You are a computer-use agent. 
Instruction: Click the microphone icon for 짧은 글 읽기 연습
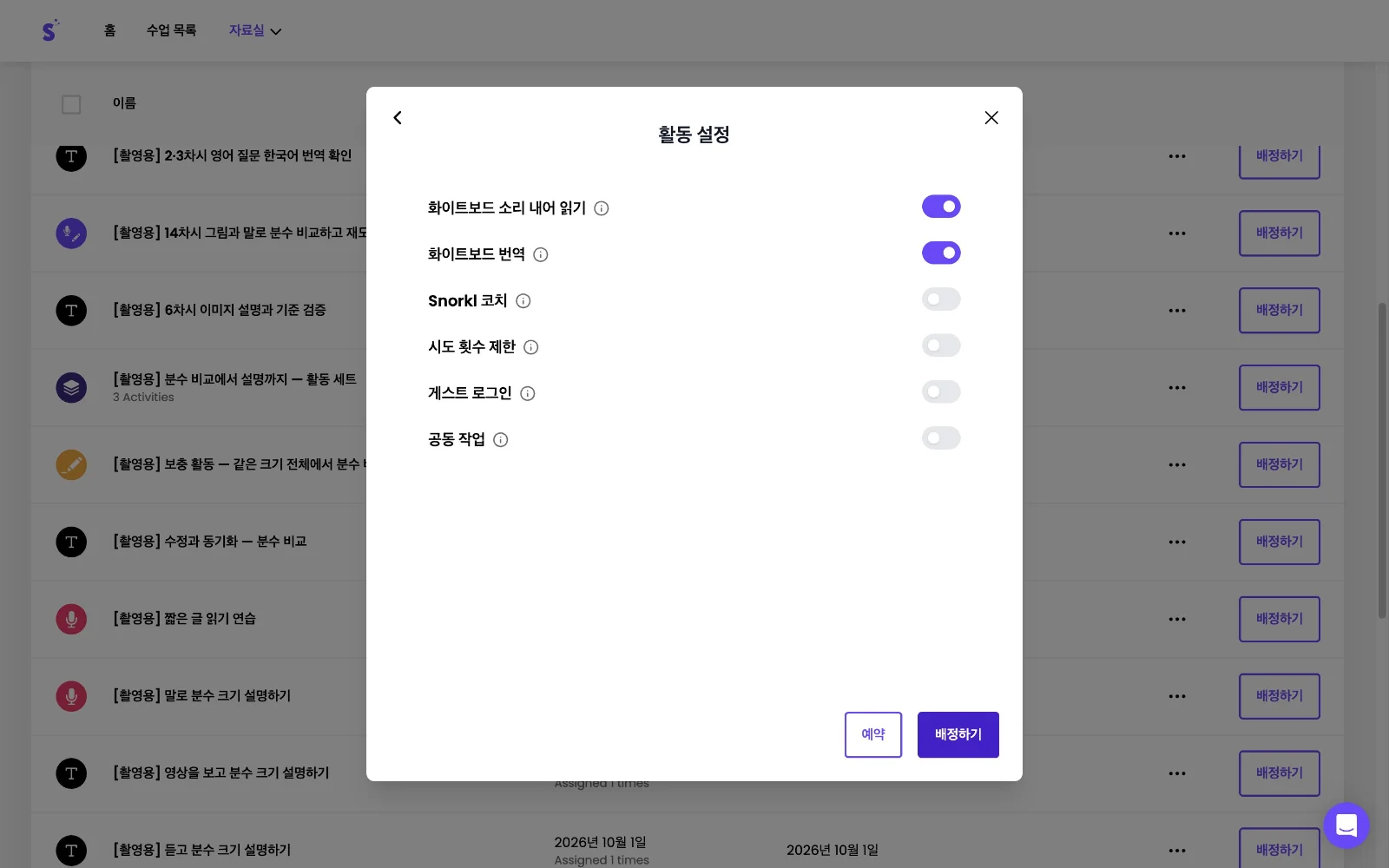[71, 619]
